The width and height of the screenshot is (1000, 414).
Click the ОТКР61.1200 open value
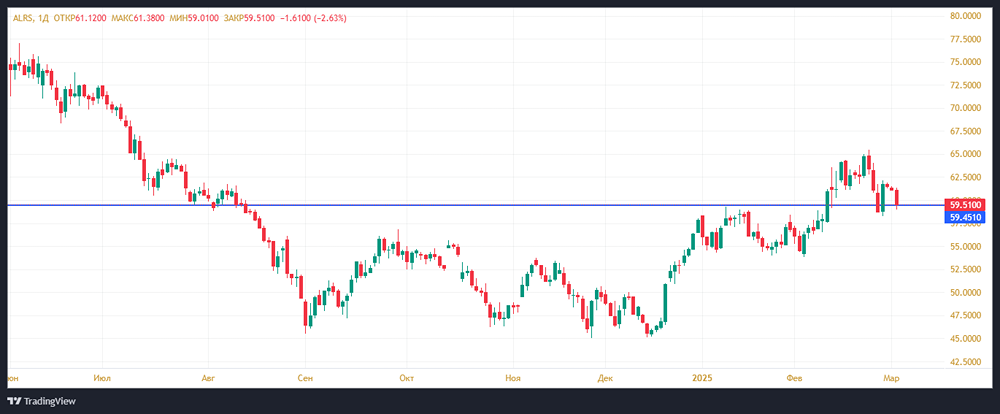[x=80, y=18]
